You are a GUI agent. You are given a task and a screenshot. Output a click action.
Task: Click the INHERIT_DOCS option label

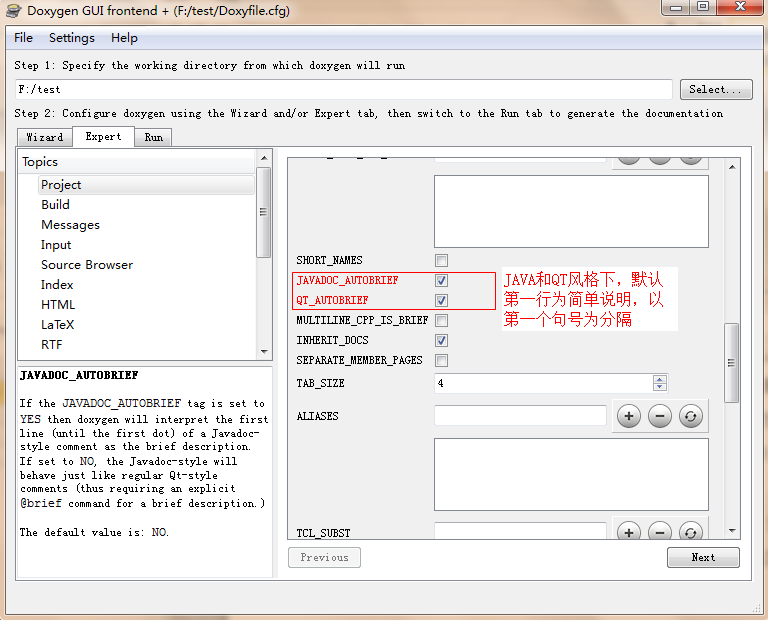332,340
